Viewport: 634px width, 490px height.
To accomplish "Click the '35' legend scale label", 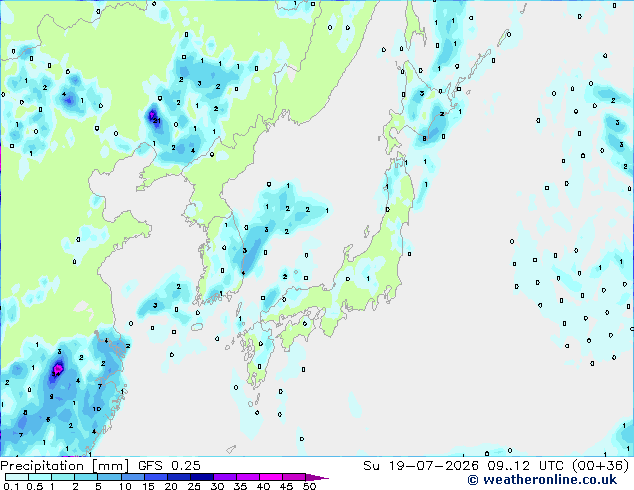I will pyautogui.click(x=240, y=486).
